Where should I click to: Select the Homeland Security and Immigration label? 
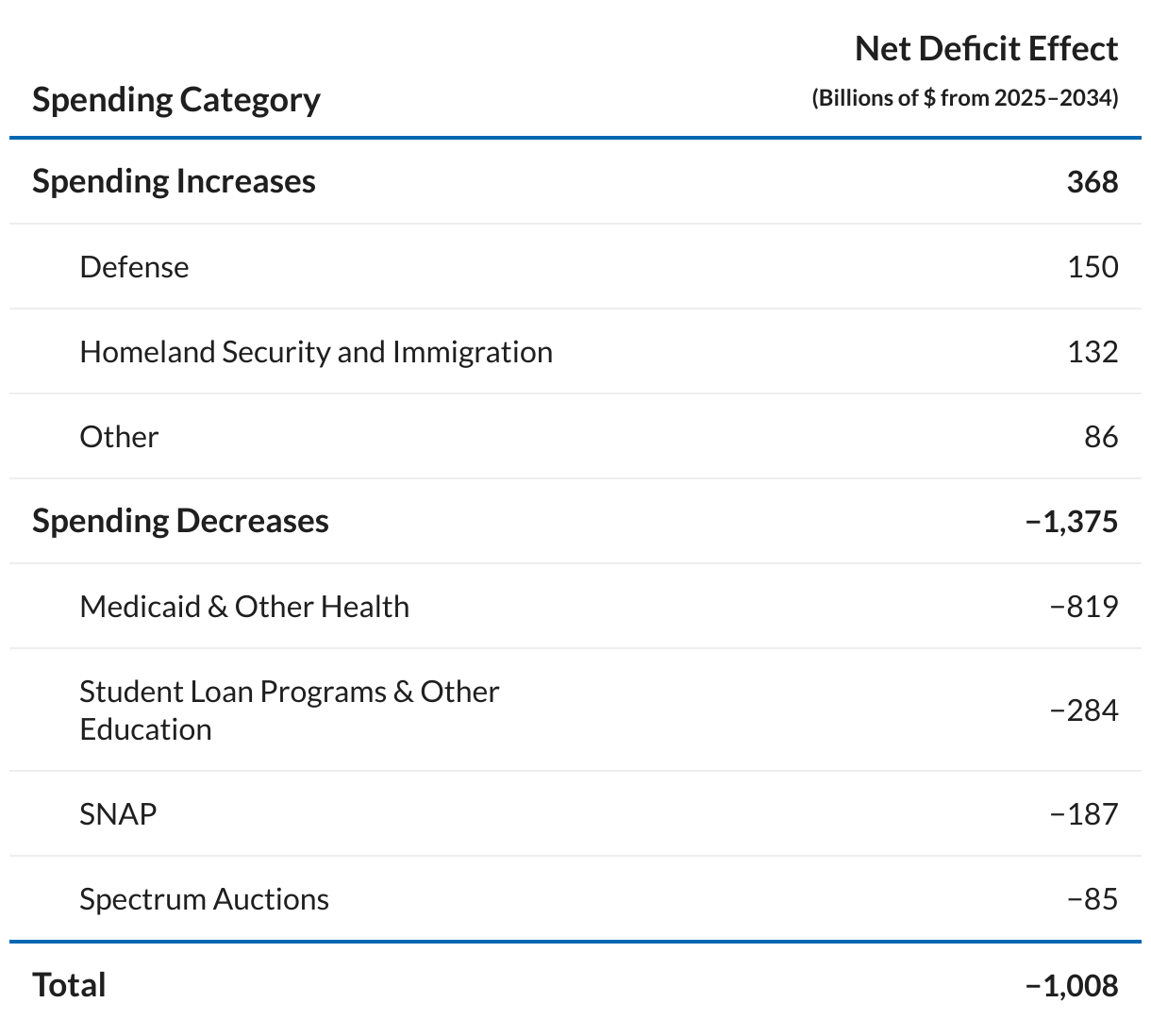coord(316,352)
